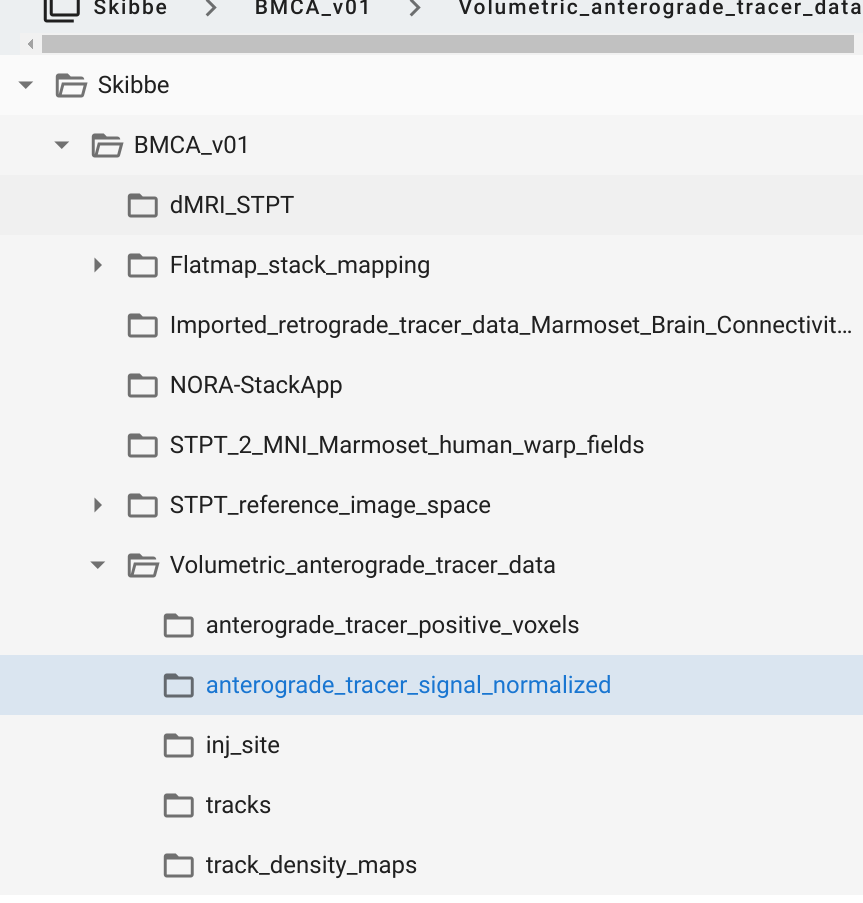The image size is (863, 903).
Task: Click the horizontal scrollbar left arrow
Action: [x=31, y=44]
